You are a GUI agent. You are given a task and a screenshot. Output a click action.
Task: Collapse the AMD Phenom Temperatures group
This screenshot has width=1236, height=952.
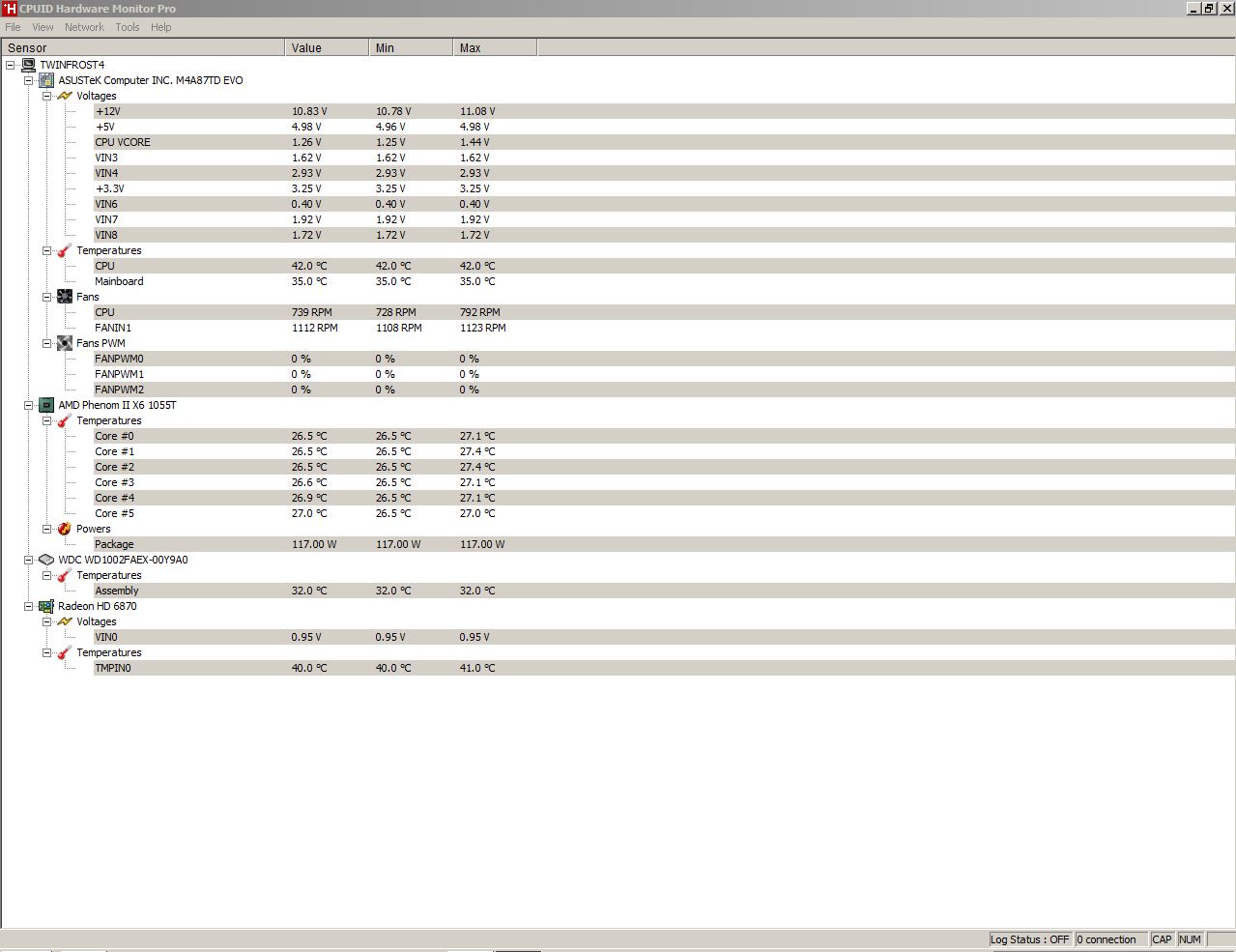tap(46, 420)
